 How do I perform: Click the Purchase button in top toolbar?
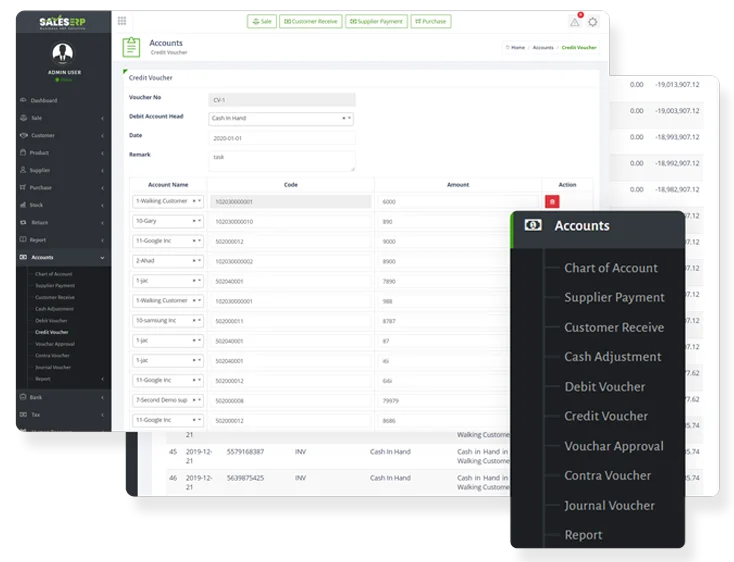coord(431,21)
